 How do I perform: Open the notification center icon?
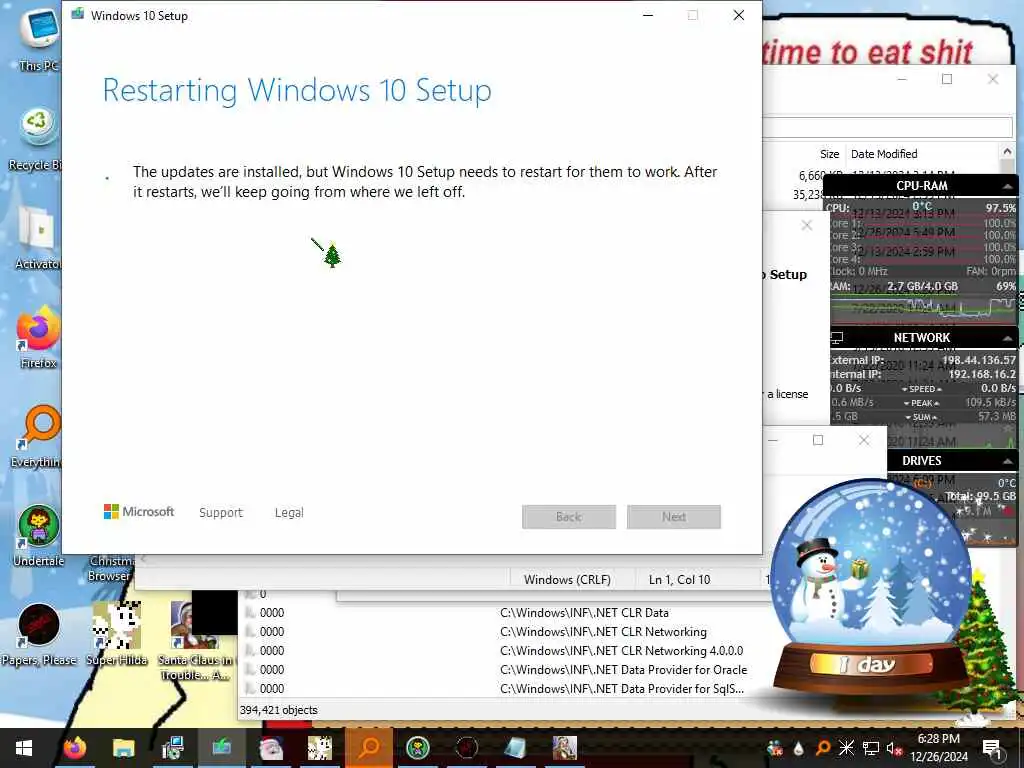[992, 748]
